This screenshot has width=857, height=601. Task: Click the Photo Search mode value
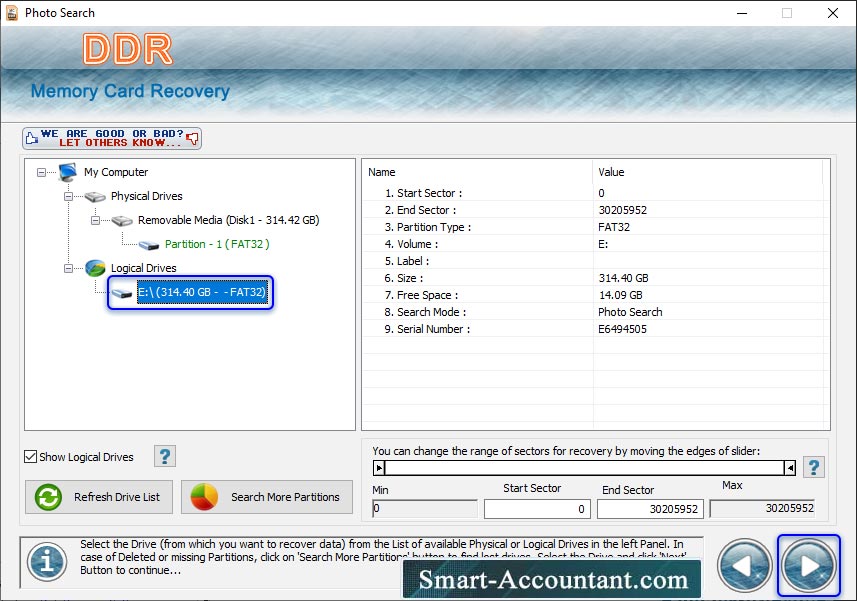click(630, 312)
